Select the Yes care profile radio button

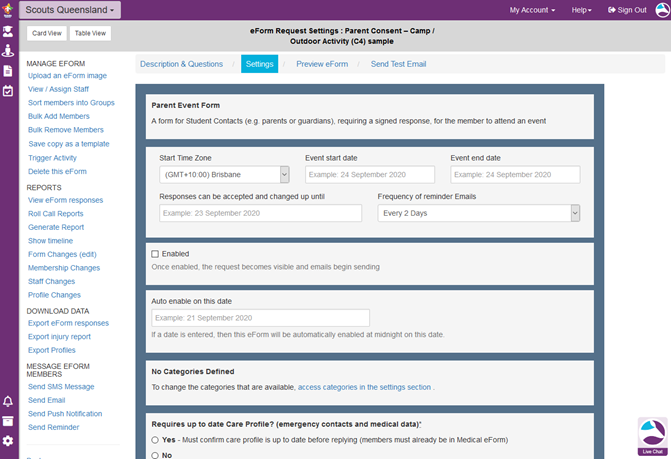click(x=155, y=440)
